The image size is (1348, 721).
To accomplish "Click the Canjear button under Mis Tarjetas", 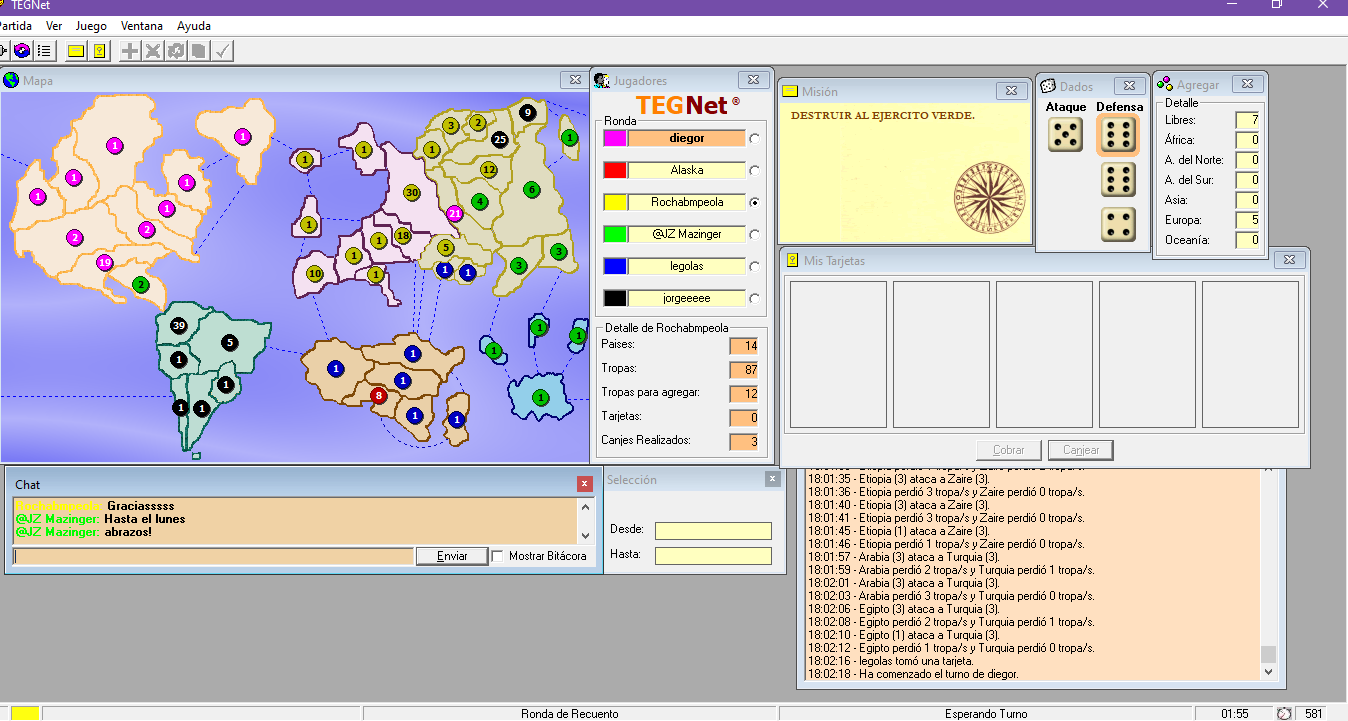I will [x=1080, y=450].
